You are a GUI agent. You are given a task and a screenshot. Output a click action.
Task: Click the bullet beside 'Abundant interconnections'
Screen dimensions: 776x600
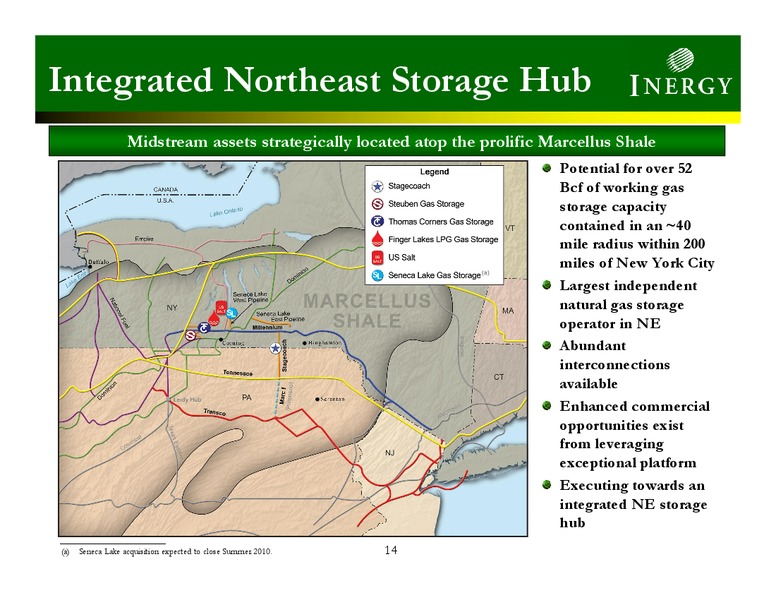[547, 345]
